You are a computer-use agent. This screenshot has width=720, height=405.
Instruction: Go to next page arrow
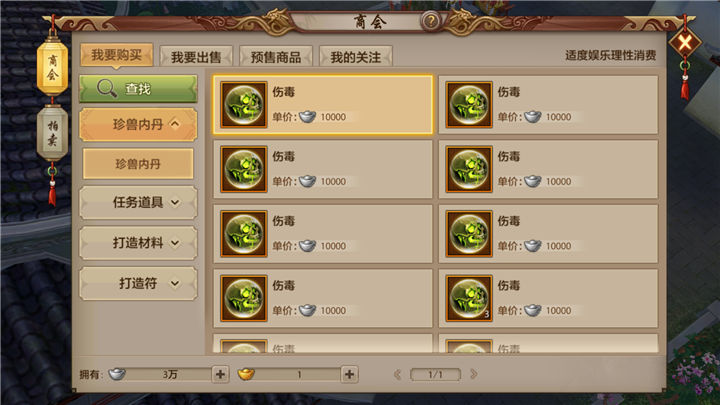(x=473, y=374)
